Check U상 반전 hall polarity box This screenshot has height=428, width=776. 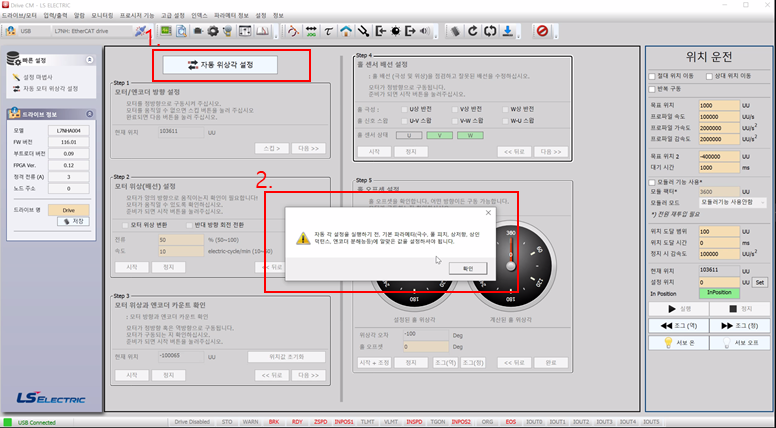click(404, 109)
